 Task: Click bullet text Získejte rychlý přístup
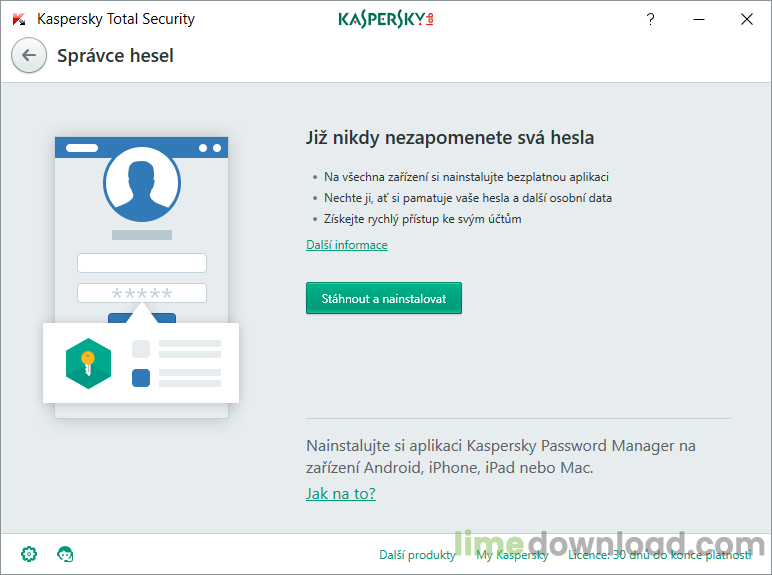422,219
